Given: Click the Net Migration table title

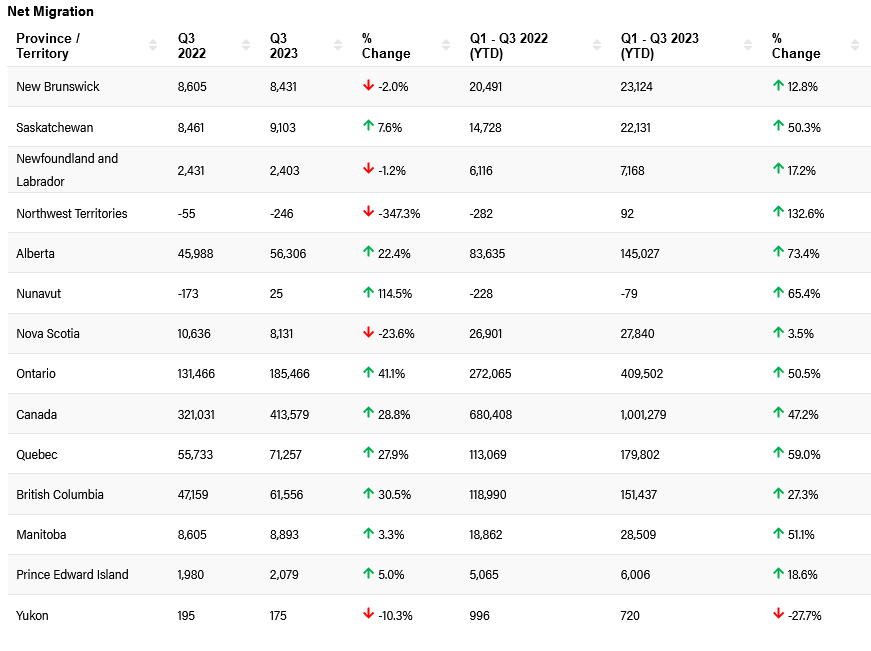Looking at the screenshot, I should [x=50, y=12].
